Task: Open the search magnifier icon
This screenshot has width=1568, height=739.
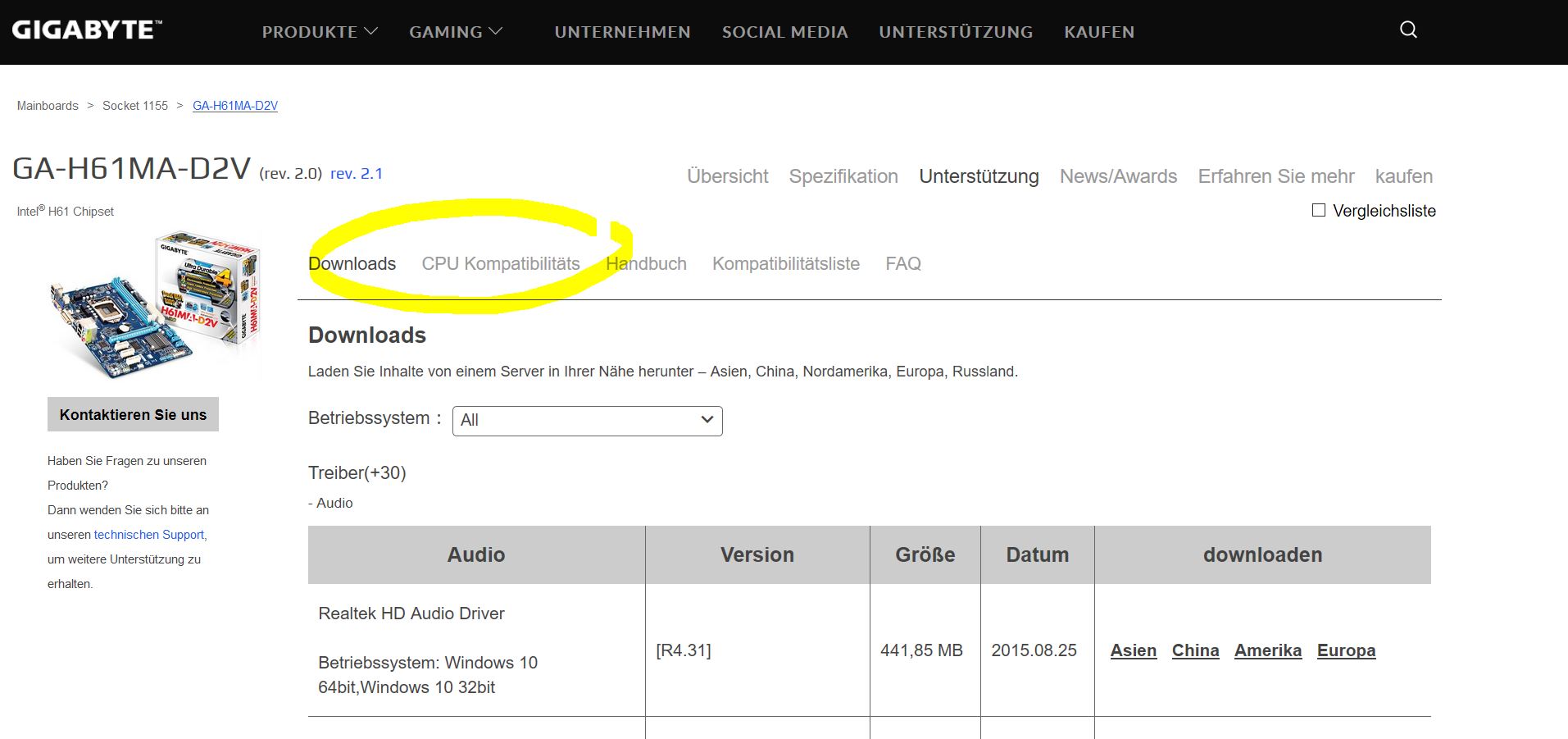Action: click(x=1408, y=30)
